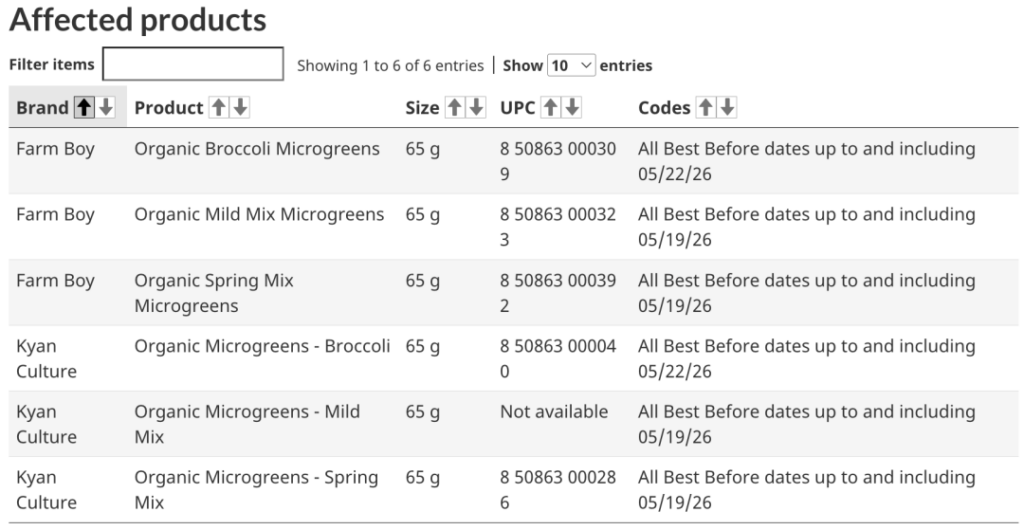
Task: Click the Organic Microgreens - Broccoli row
Action: click(513, 358)
